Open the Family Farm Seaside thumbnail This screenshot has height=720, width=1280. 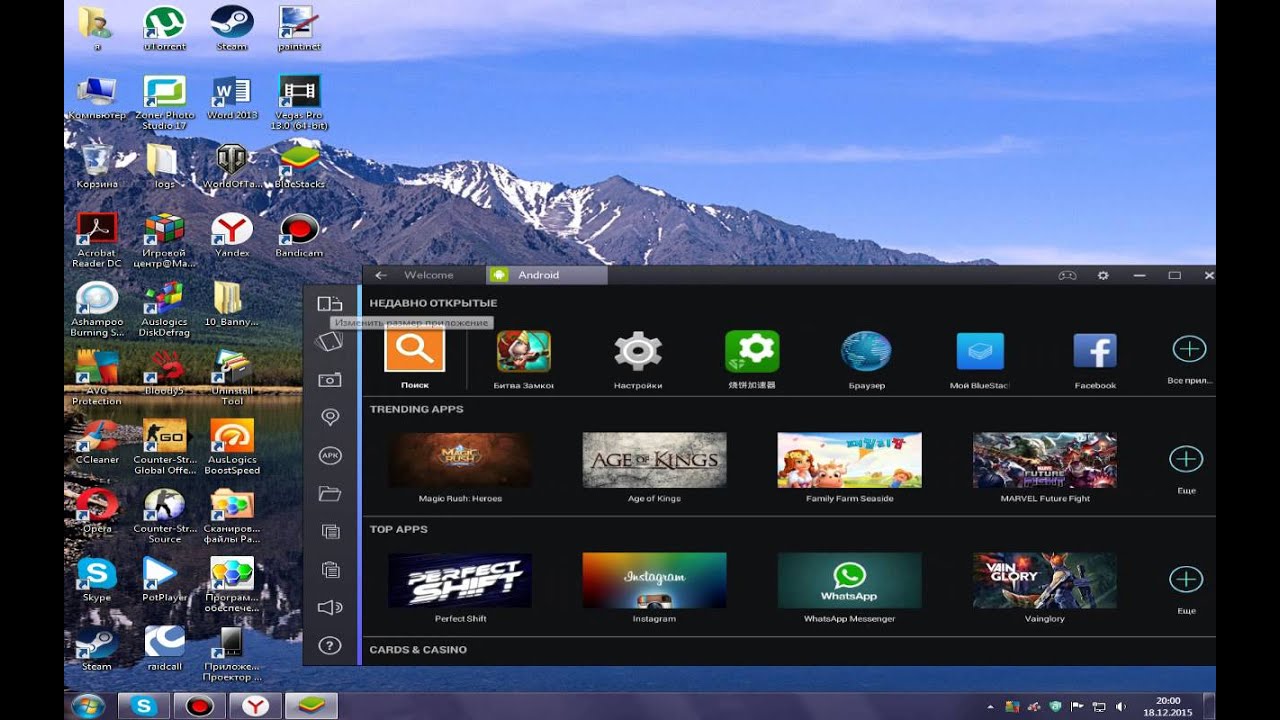coord(849,460)
